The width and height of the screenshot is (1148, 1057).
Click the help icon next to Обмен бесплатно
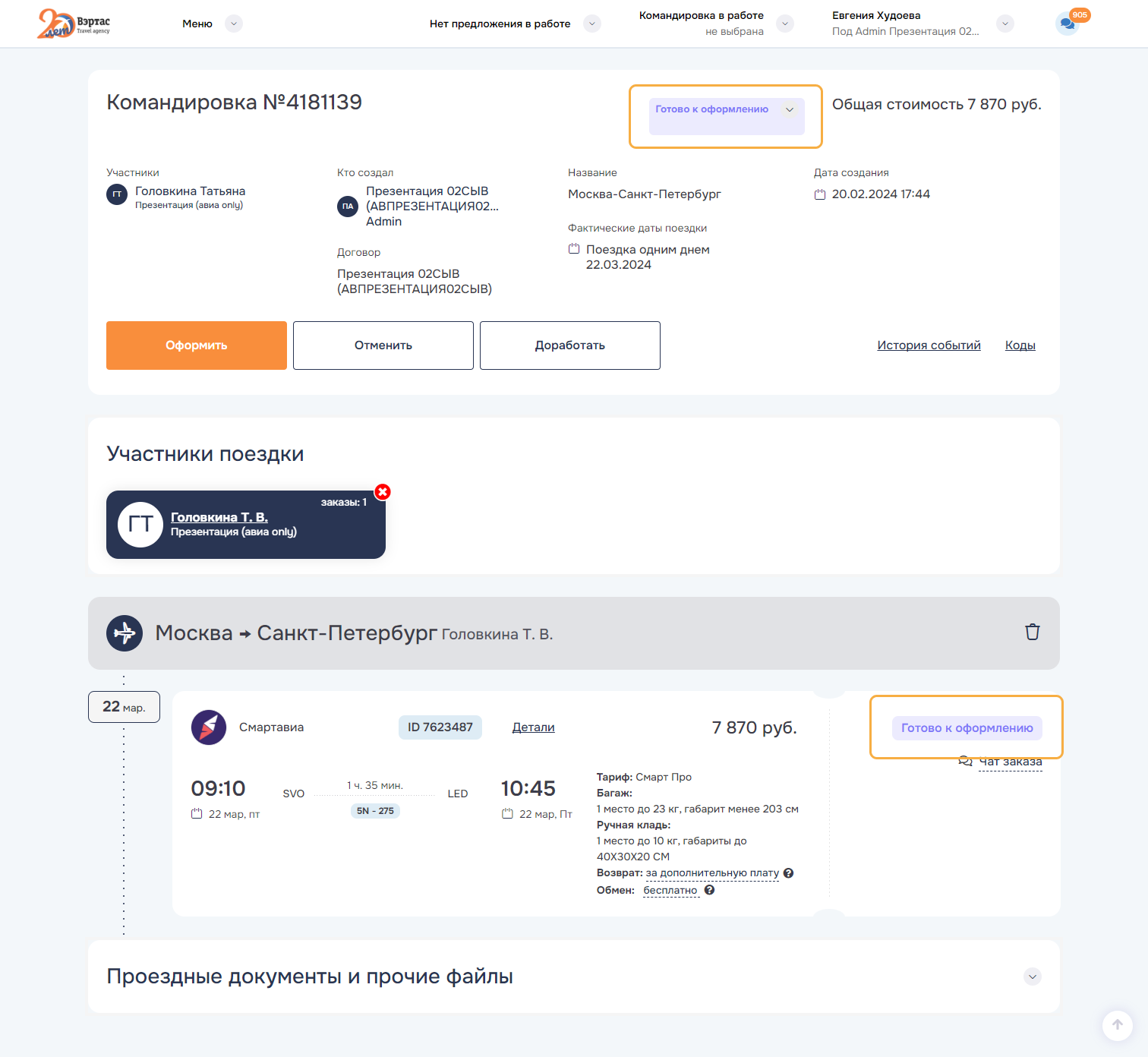click(709, 890)
